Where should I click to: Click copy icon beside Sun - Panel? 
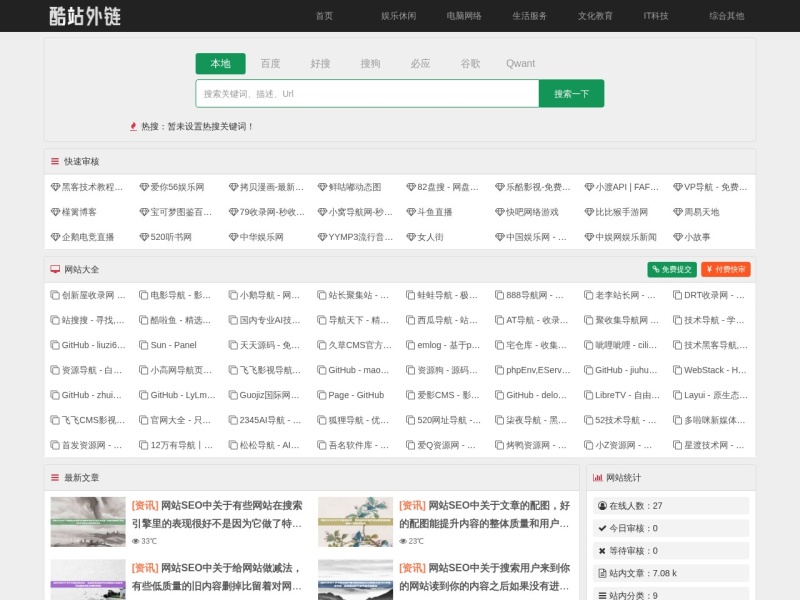coord(144,345)
